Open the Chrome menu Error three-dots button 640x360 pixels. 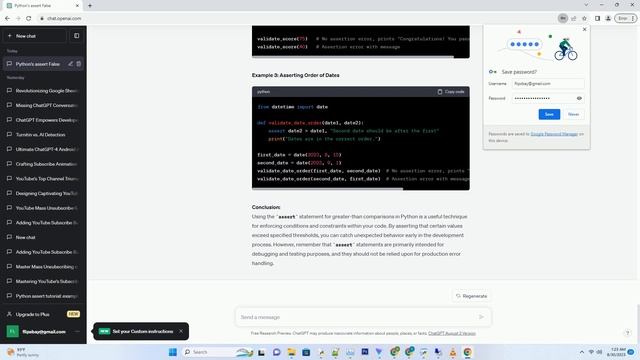[626, 18]
